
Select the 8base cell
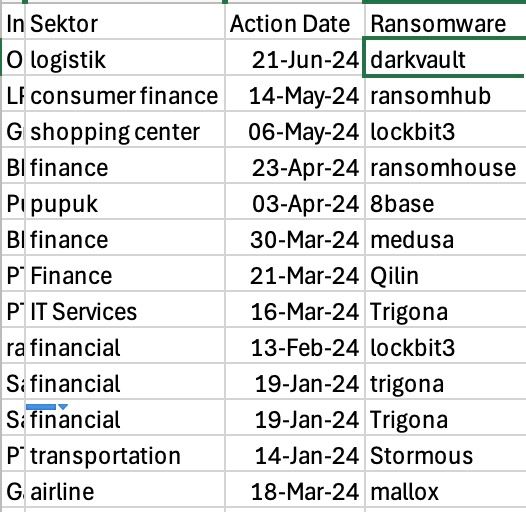click(x=445, y=202)
